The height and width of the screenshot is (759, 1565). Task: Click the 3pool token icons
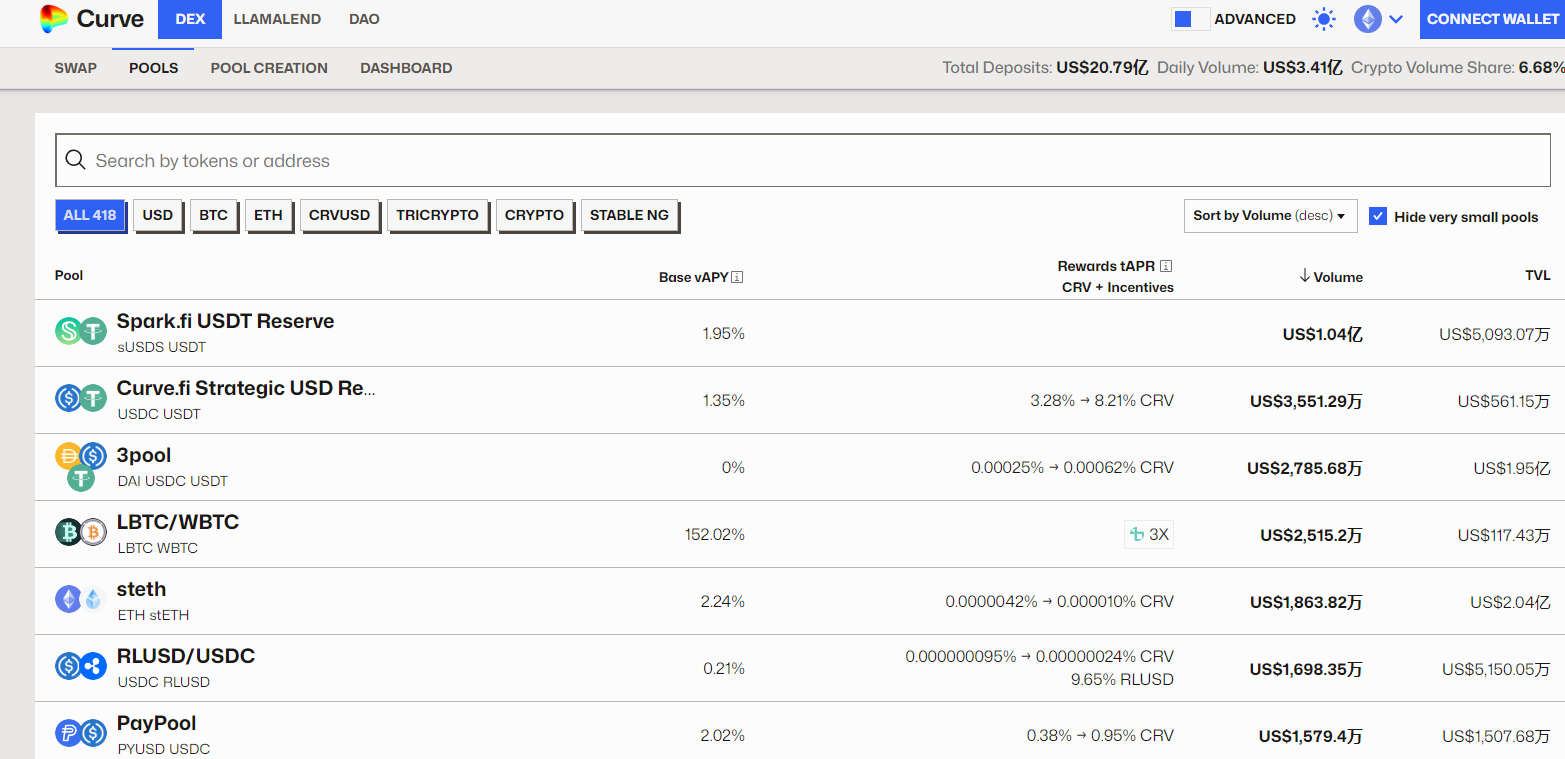[x=80, y=467]
